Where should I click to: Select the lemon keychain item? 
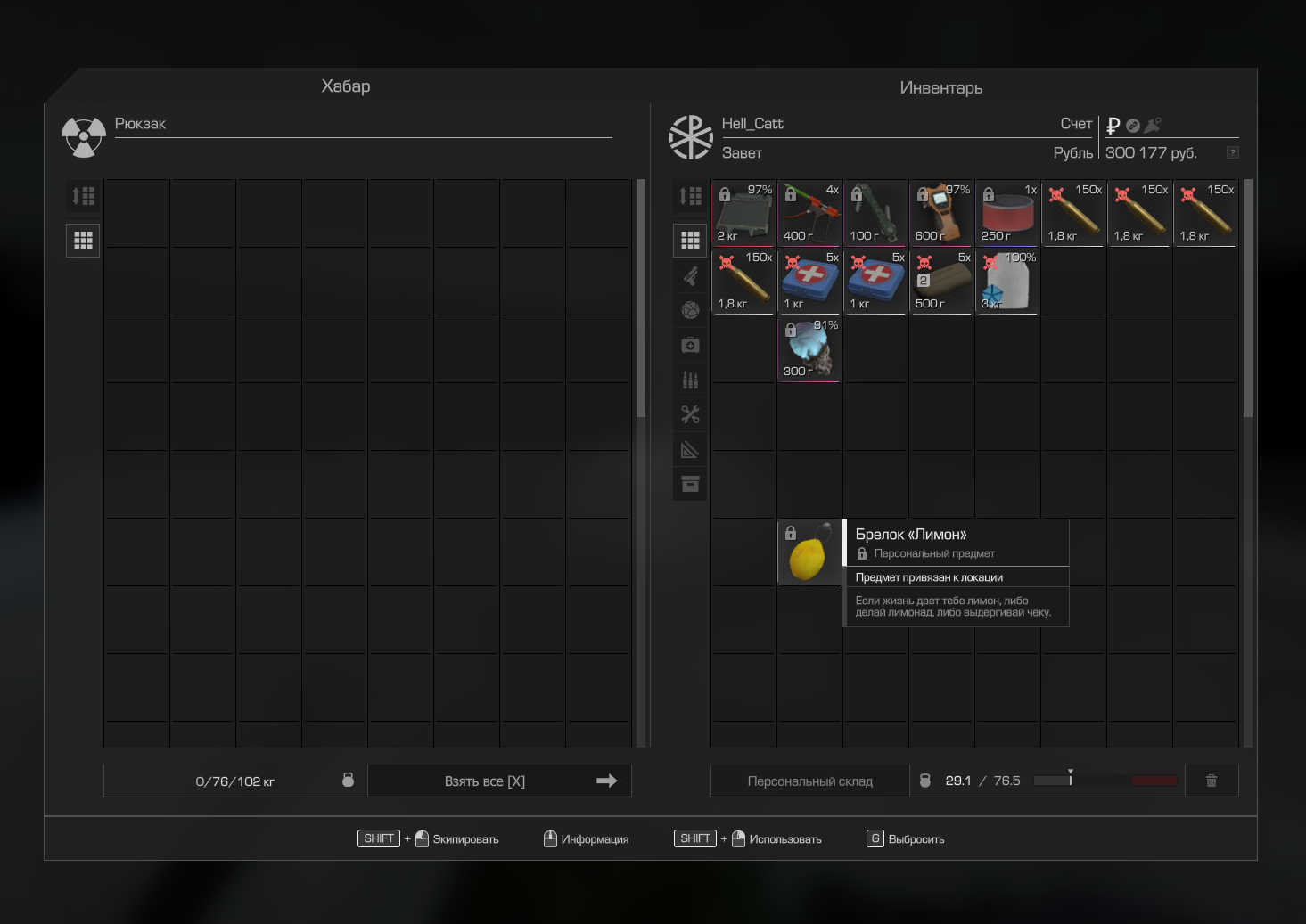tap(809, 552)
